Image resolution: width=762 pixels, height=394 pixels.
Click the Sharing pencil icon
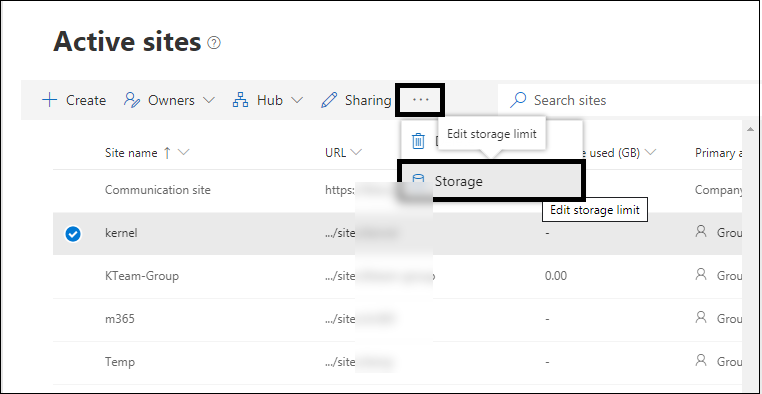pos(329,101)
